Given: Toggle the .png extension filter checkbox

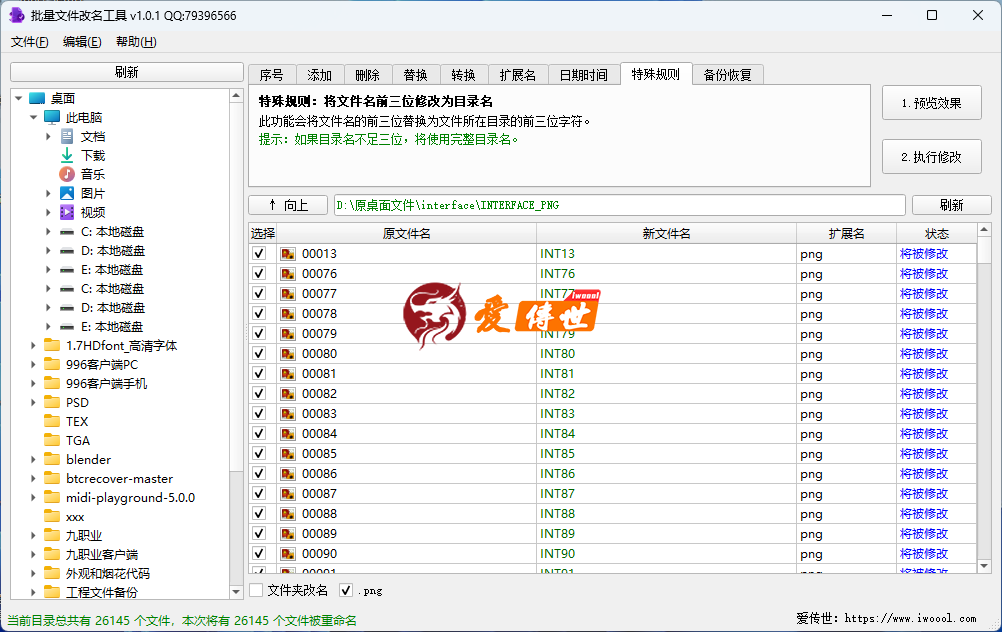Looking at the screenshot, I should coord(346,590).
